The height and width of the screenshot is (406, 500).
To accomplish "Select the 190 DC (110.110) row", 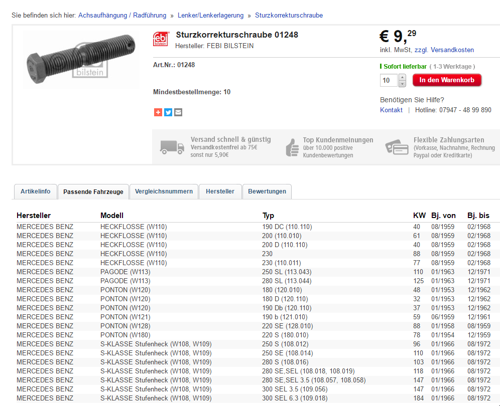I will (x=256, y=227).
